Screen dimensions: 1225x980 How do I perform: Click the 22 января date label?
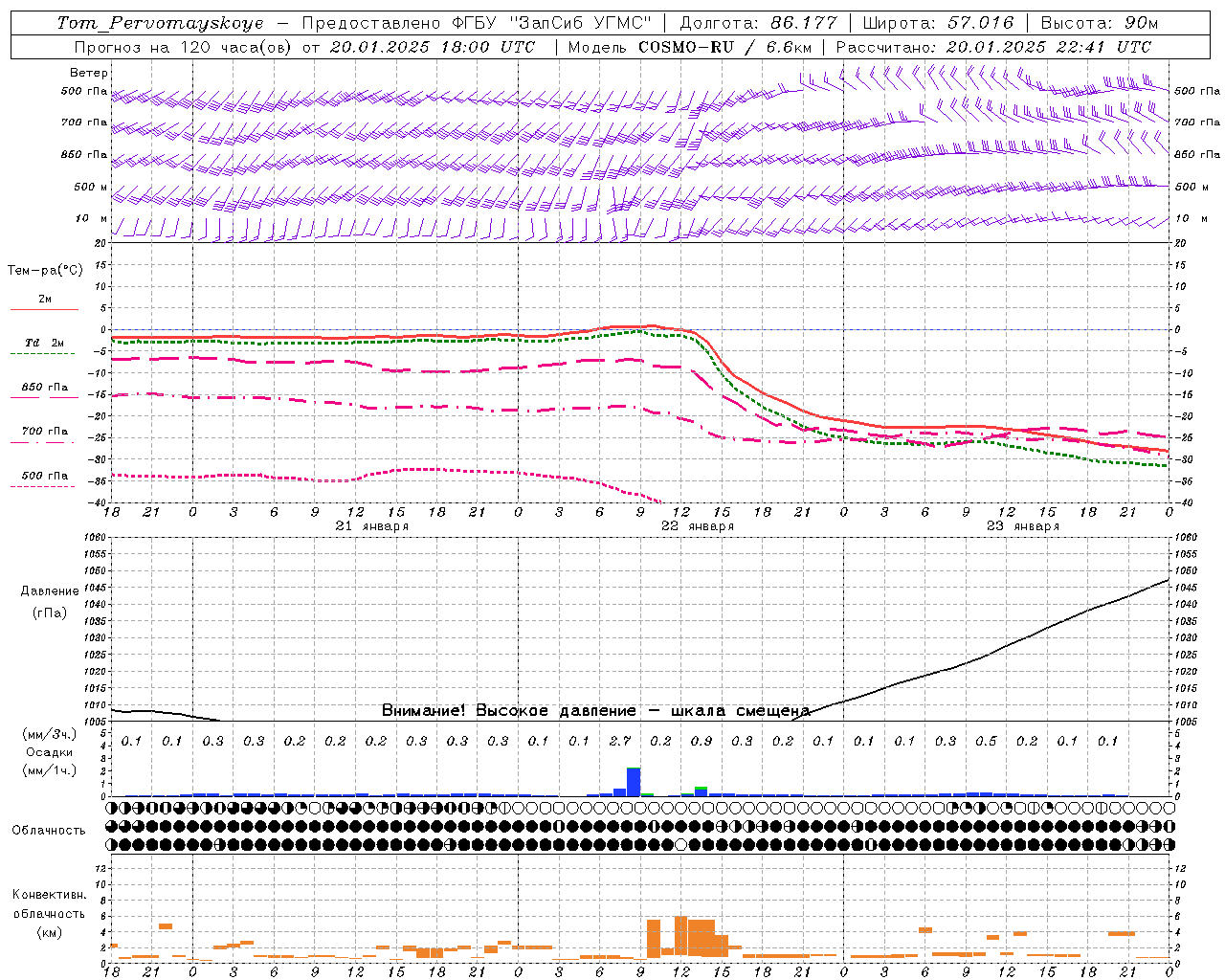(698, 526)
